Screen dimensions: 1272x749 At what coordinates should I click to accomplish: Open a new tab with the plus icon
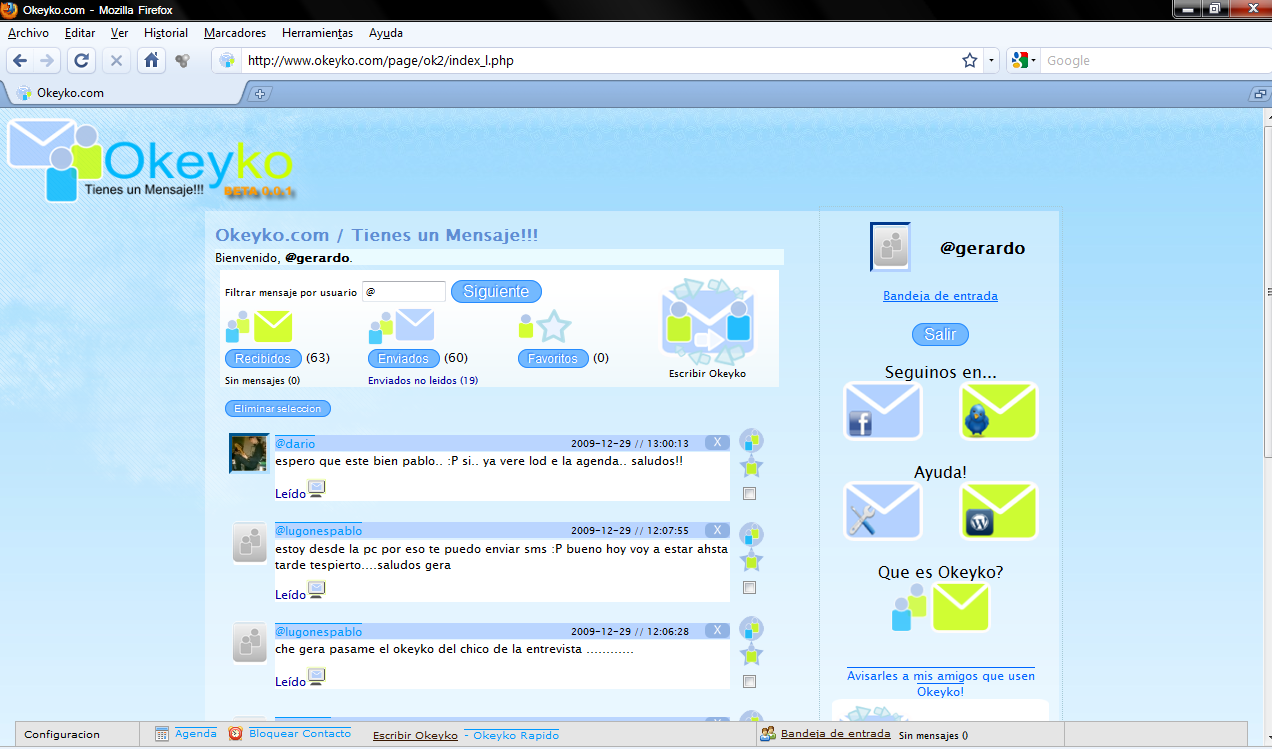tap(260, 94)
